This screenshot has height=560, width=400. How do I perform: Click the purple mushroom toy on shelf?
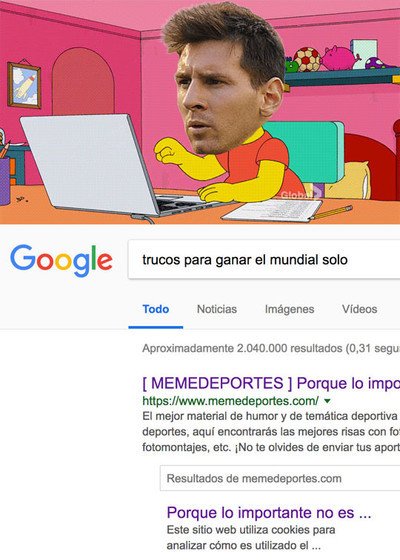point(379,63)
